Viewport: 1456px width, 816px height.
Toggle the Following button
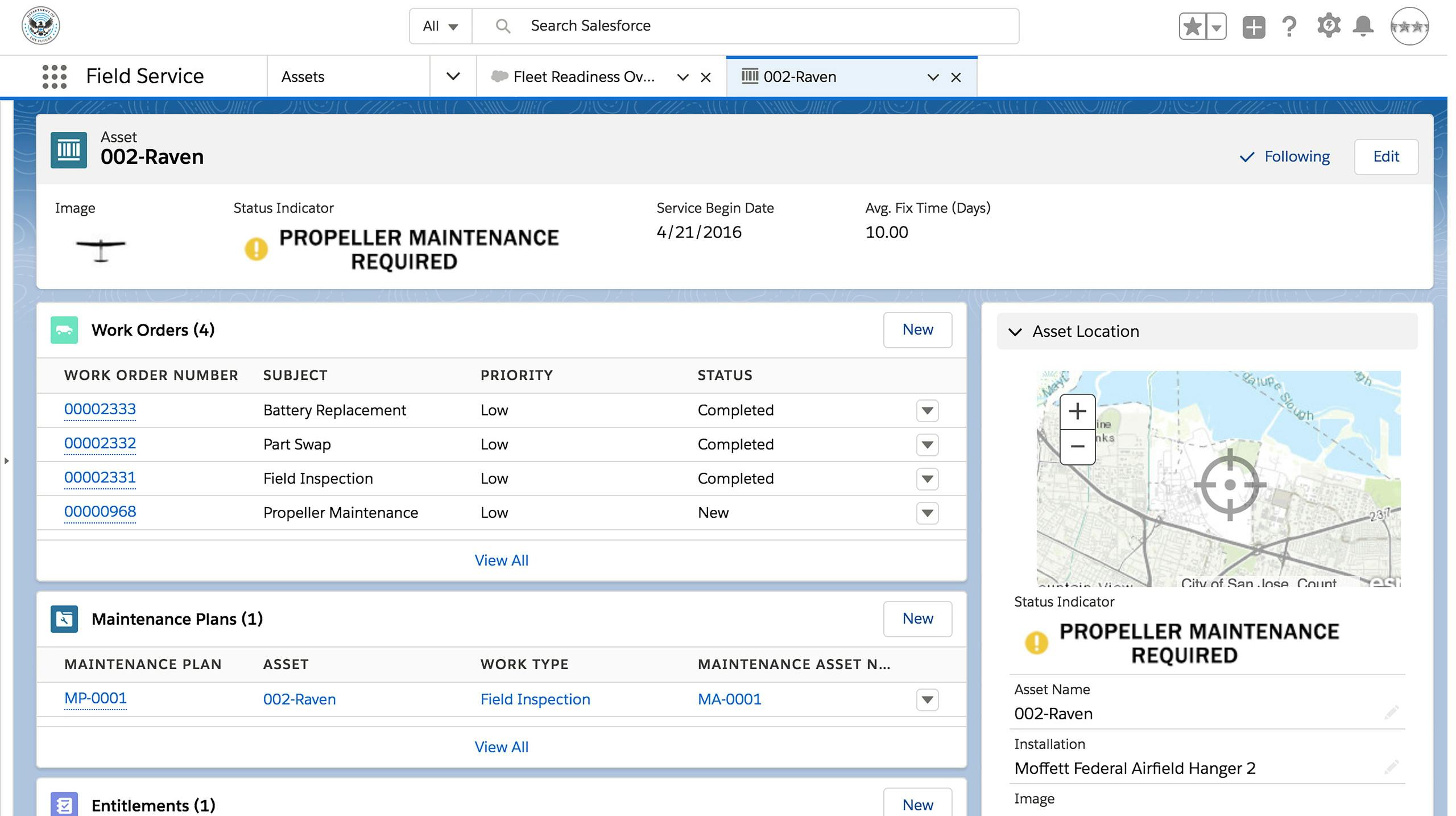point(1284,156)
